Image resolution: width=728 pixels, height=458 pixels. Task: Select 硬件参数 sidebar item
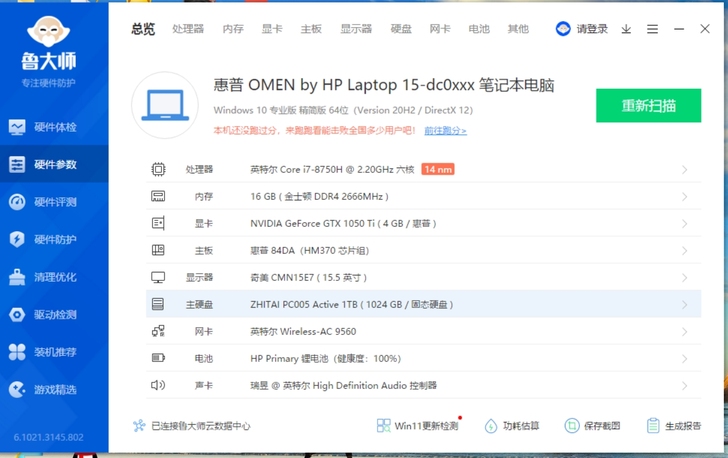pos(54,164)
